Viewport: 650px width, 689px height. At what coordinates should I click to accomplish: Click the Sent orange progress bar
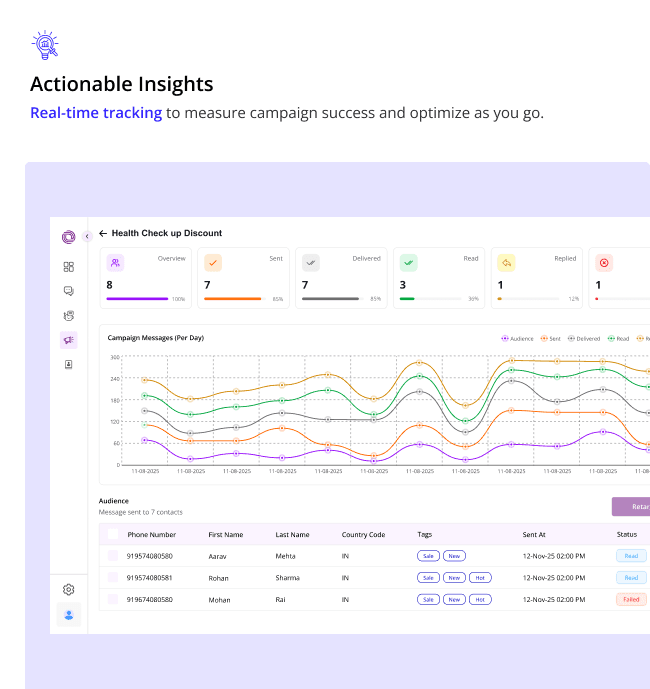233,299
